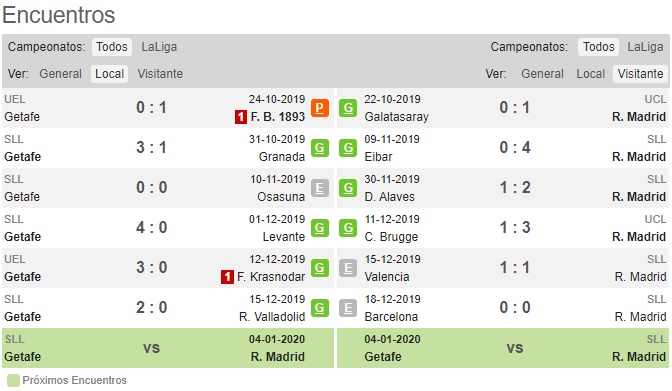This screenshot has width=672, height=391.
Task: Switch right view to Local
Action: pos(591,74)
